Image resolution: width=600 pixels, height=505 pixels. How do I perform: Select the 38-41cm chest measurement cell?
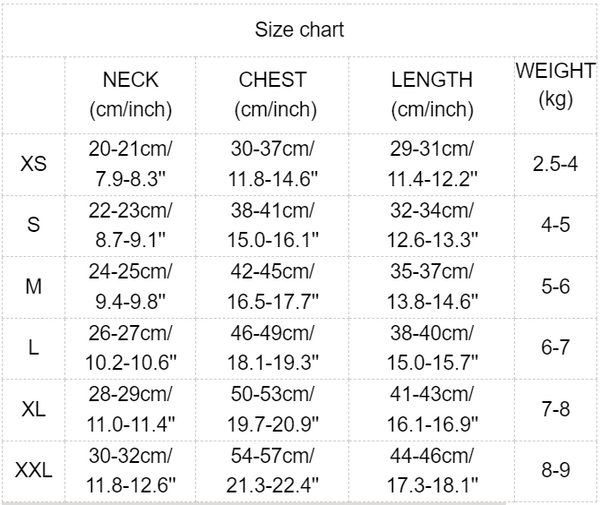(x=273, y=225)
